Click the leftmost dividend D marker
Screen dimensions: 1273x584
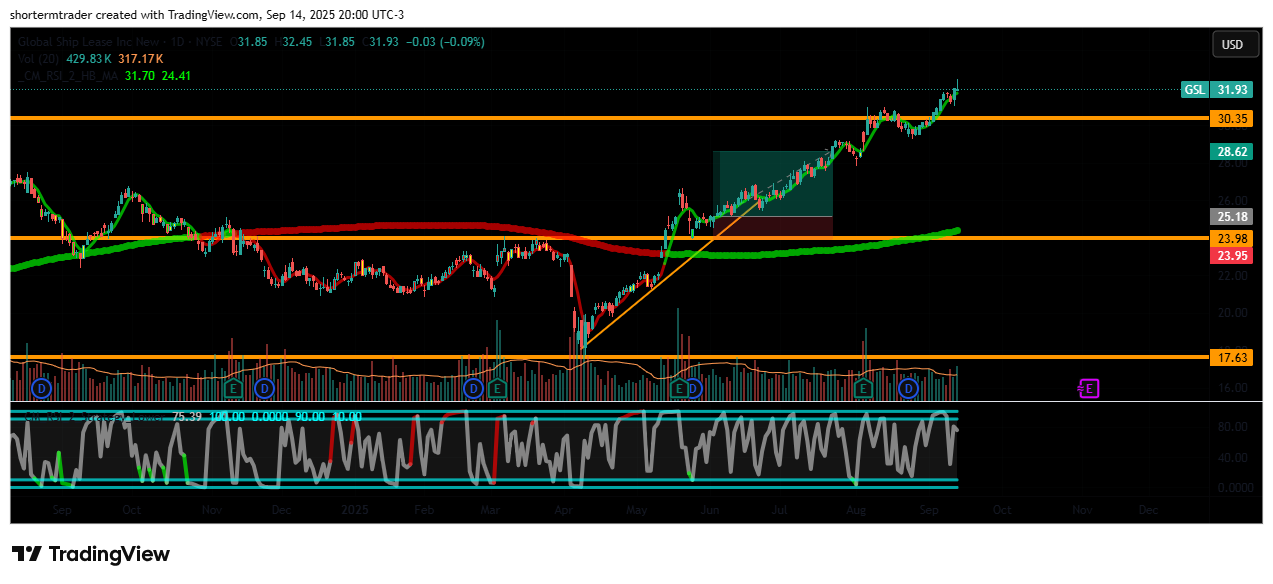tap(42, 388)
